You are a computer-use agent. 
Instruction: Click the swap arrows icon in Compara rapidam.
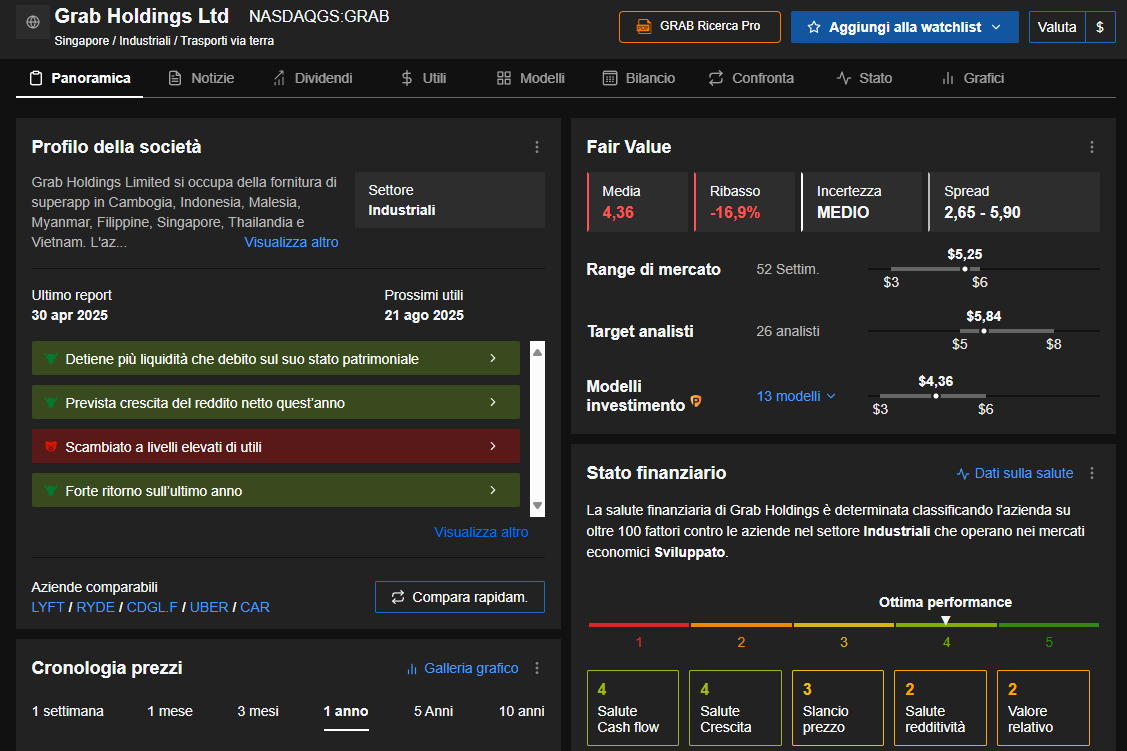point(397,597)
